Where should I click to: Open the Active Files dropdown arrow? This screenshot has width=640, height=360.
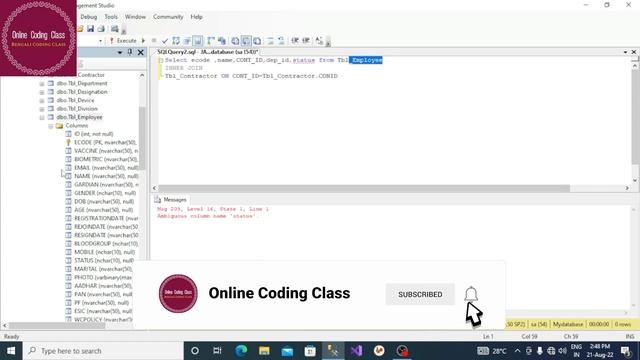[625, 52]
